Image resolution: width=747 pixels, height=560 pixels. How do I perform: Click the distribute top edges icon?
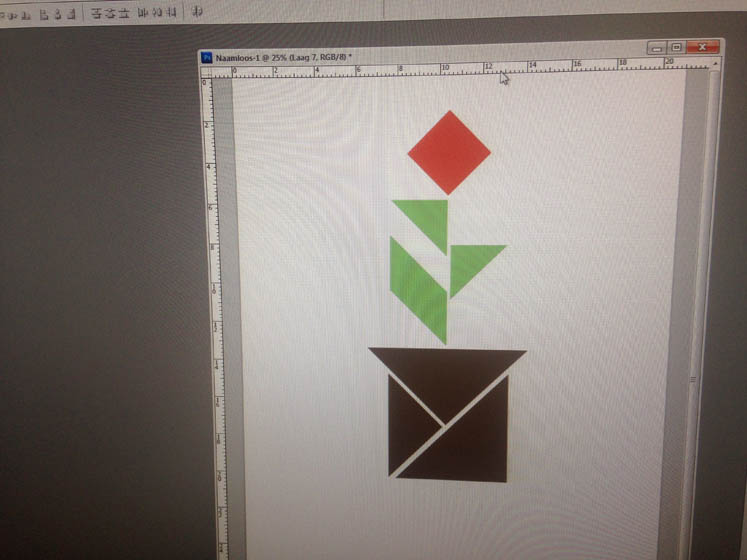95,13
